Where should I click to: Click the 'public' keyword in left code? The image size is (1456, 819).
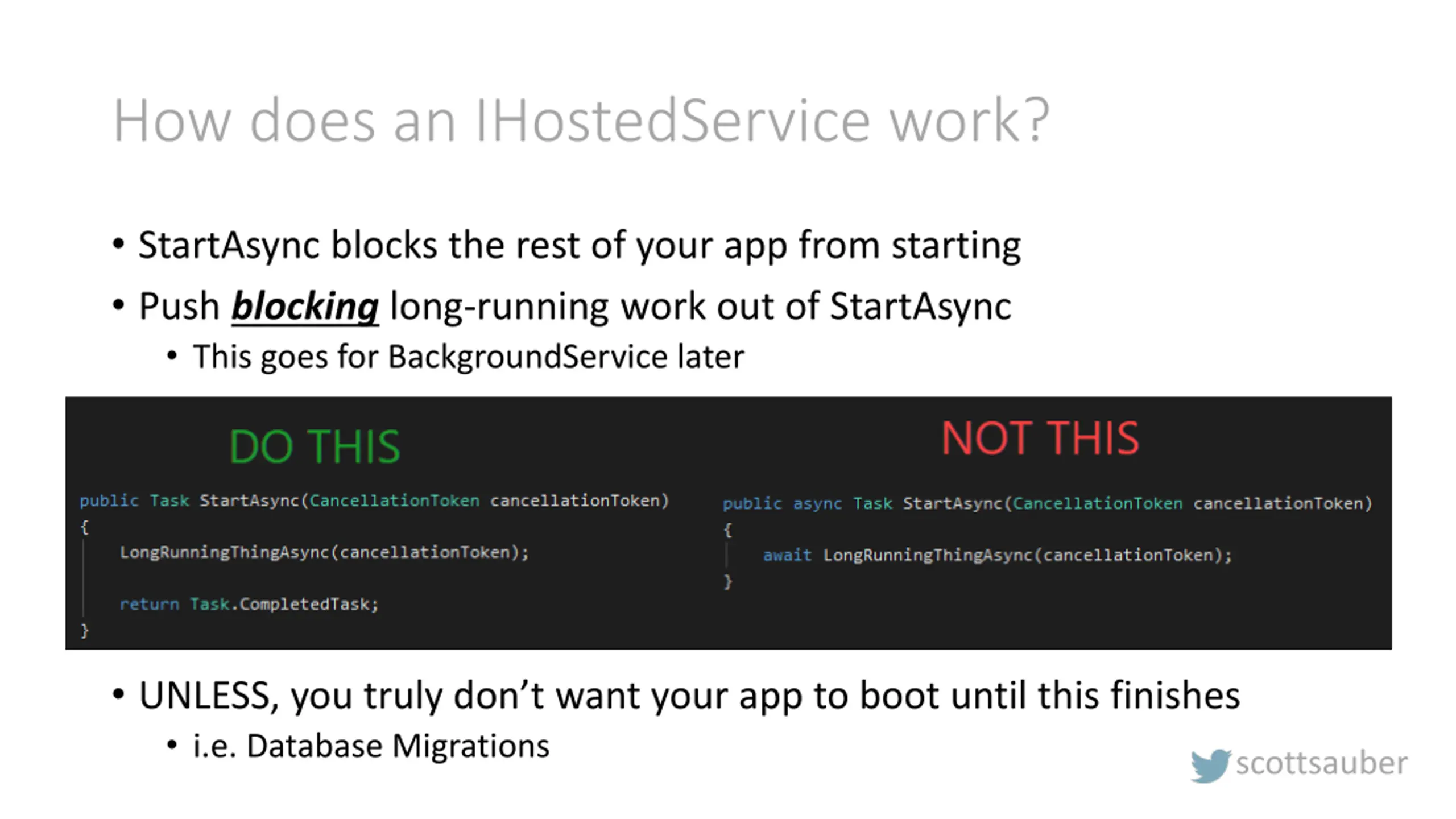(109, 500)
